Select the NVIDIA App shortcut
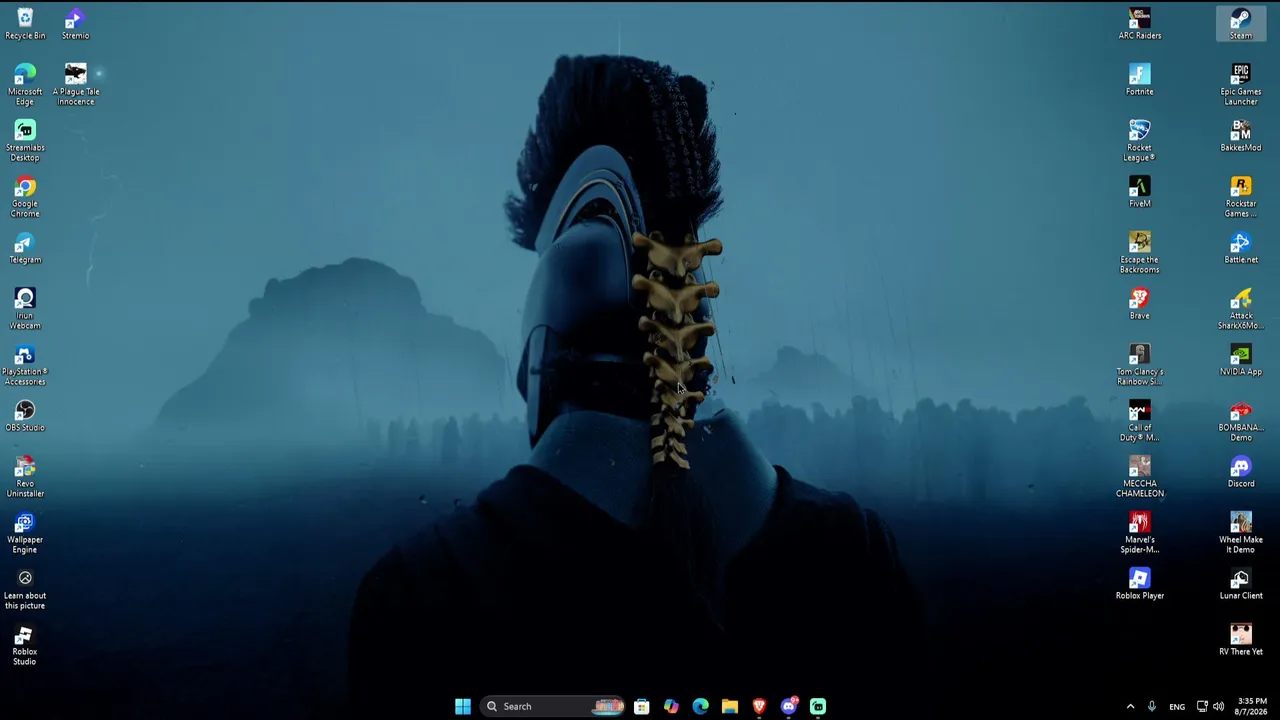Viewport: 1280px width, 720px height. 1241,360
